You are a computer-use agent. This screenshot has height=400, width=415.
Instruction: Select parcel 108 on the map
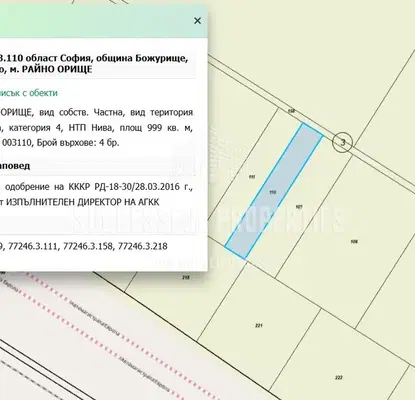354,242
